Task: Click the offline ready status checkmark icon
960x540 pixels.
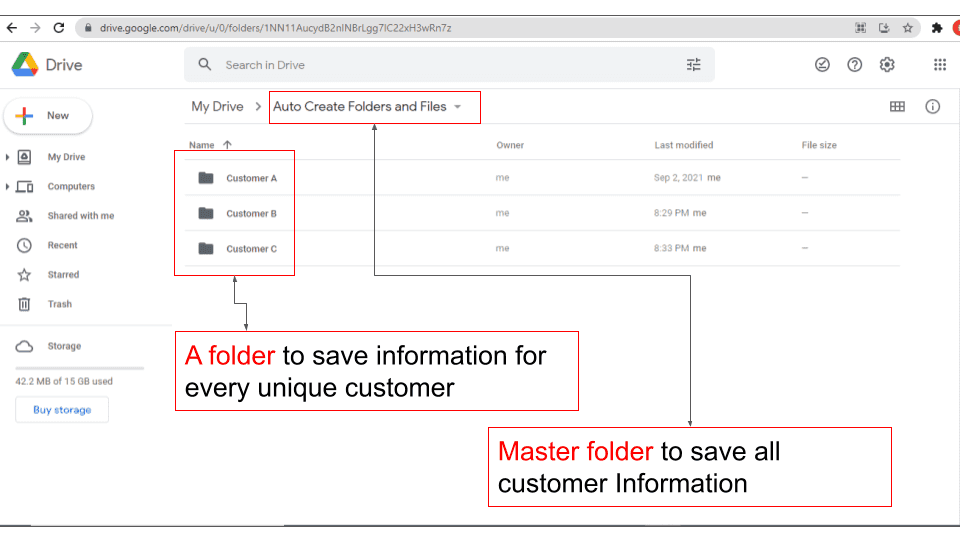Action: tap(822, 65)
